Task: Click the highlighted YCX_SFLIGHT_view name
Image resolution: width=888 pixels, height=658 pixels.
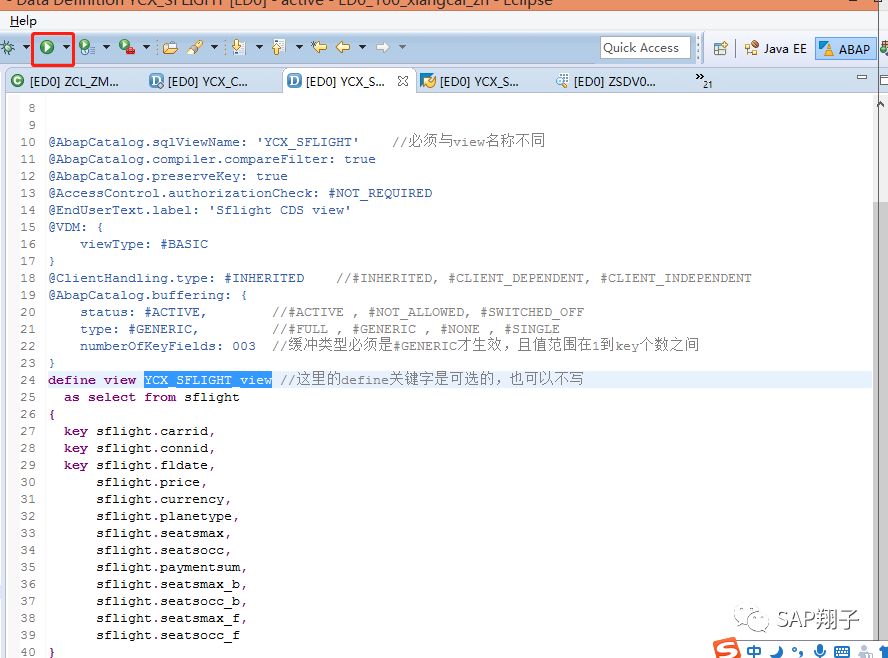Action: point(208,380)
